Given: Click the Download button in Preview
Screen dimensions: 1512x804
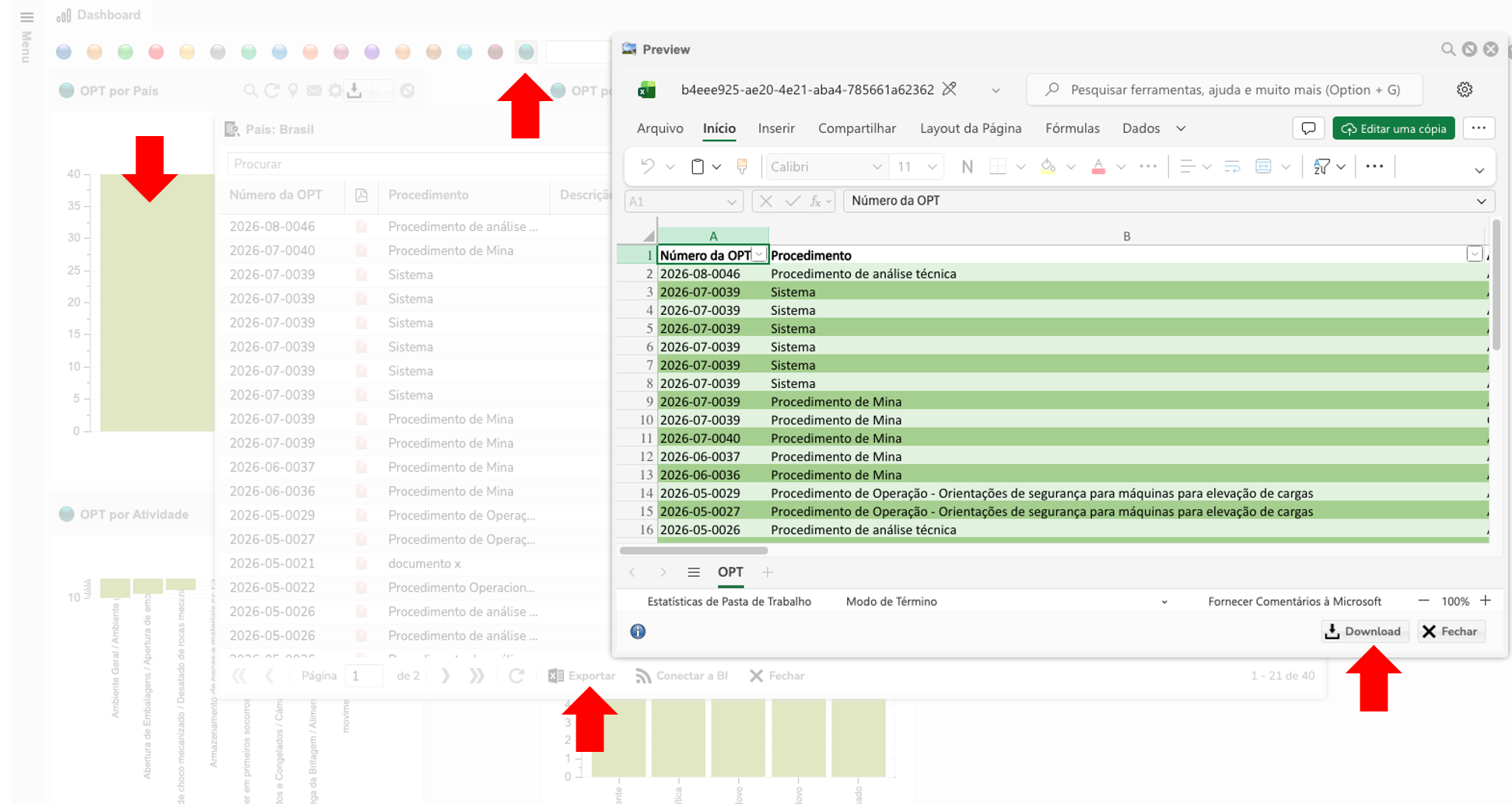Looking at the screenshot, I should point(1365,631).
